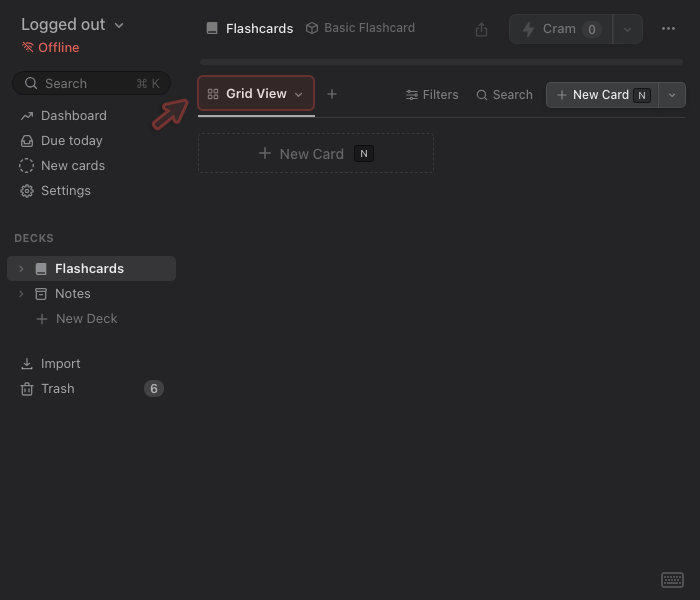Expand the Flashcards deck tree arrow

click(21, 269)
